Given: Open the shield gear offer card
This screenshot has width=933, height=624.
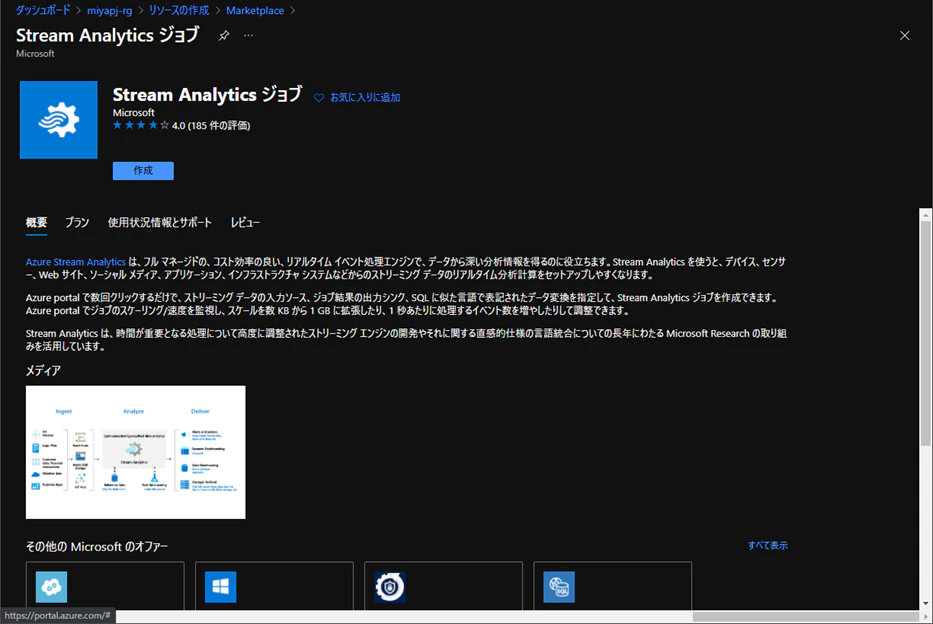Looking at the screenshot, I should [443, 586].
